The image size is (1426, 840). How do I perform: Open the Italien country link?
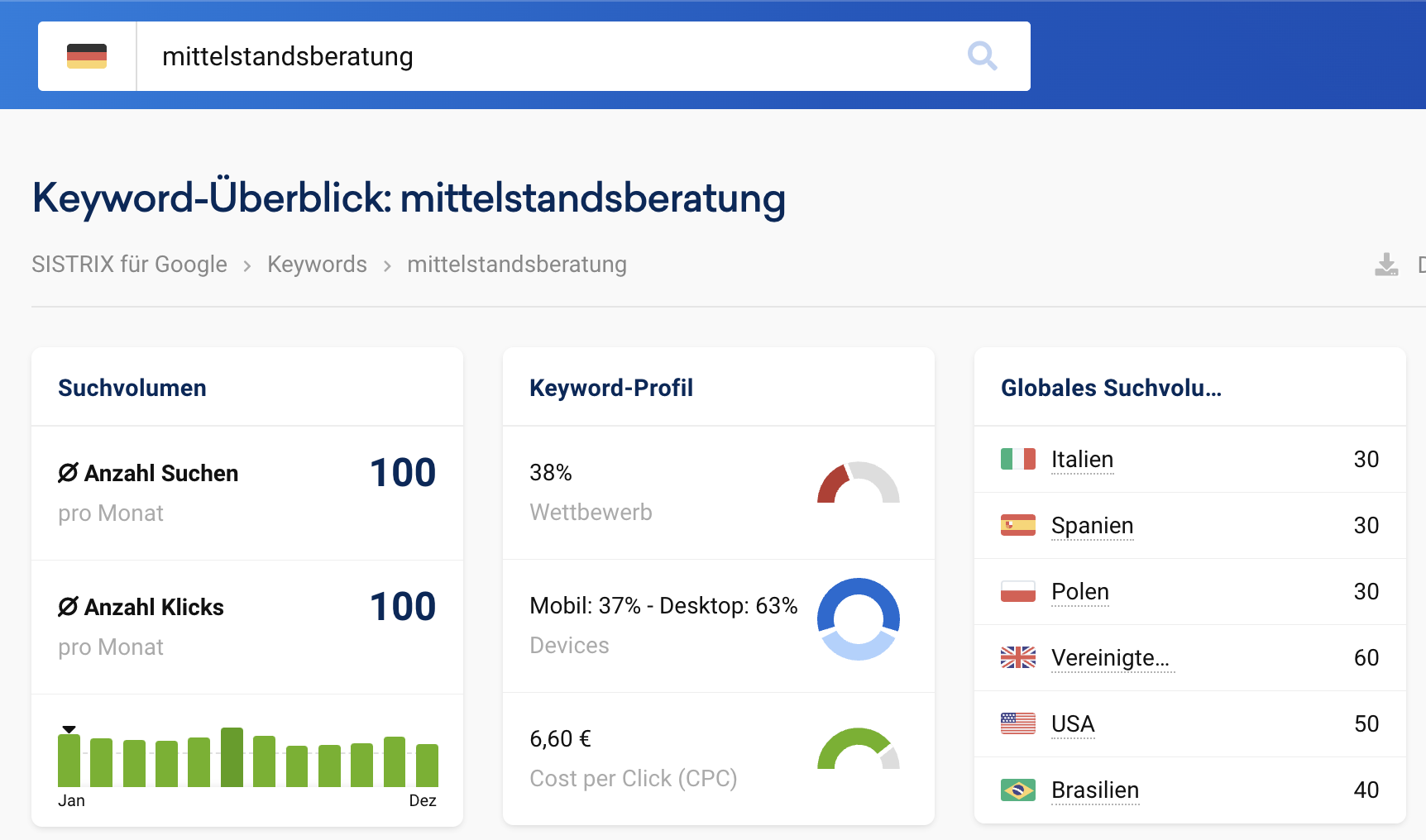click(1082, 460)
